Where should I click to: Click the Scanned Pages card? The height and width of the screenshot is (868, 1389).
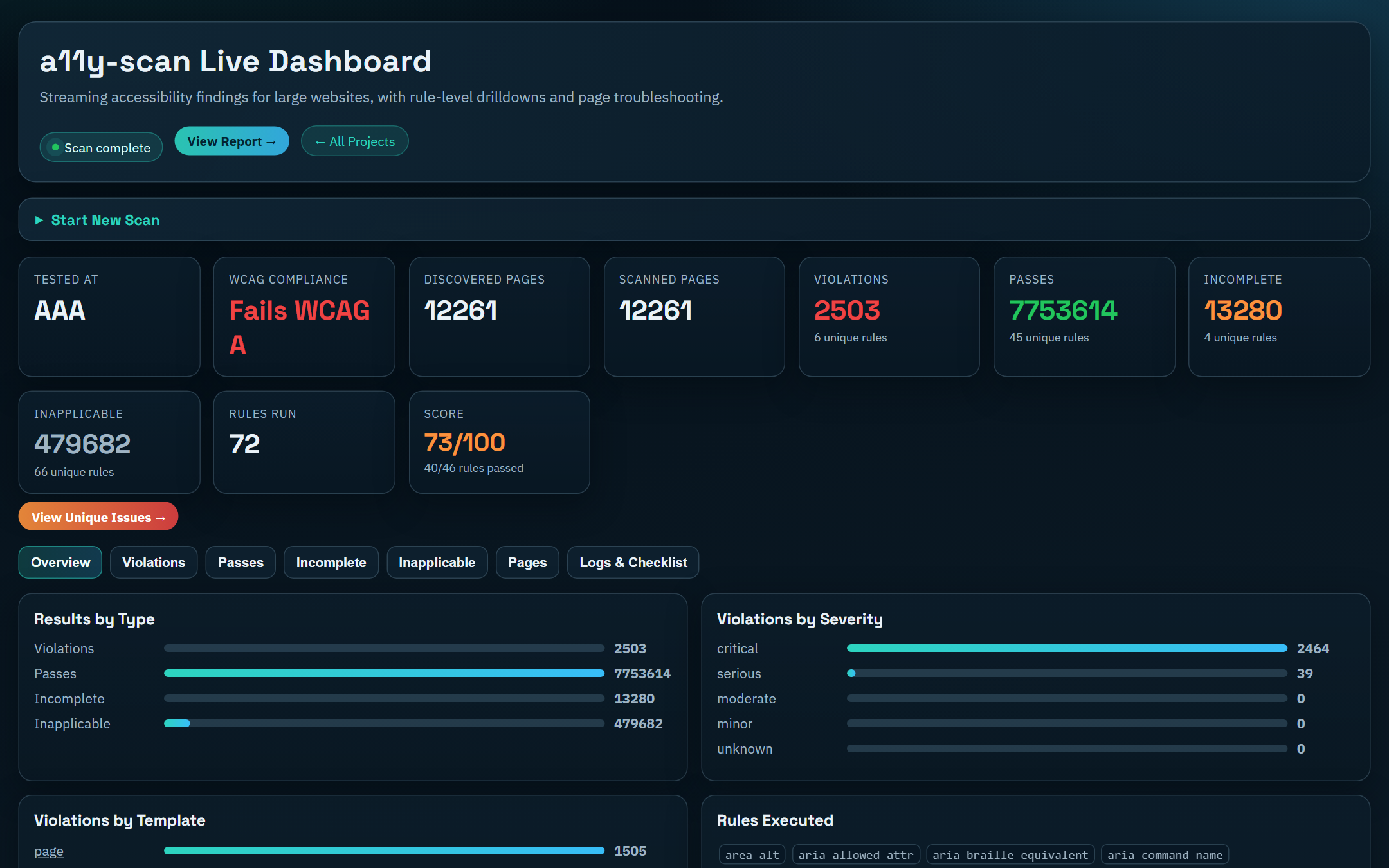click(694, 317)
